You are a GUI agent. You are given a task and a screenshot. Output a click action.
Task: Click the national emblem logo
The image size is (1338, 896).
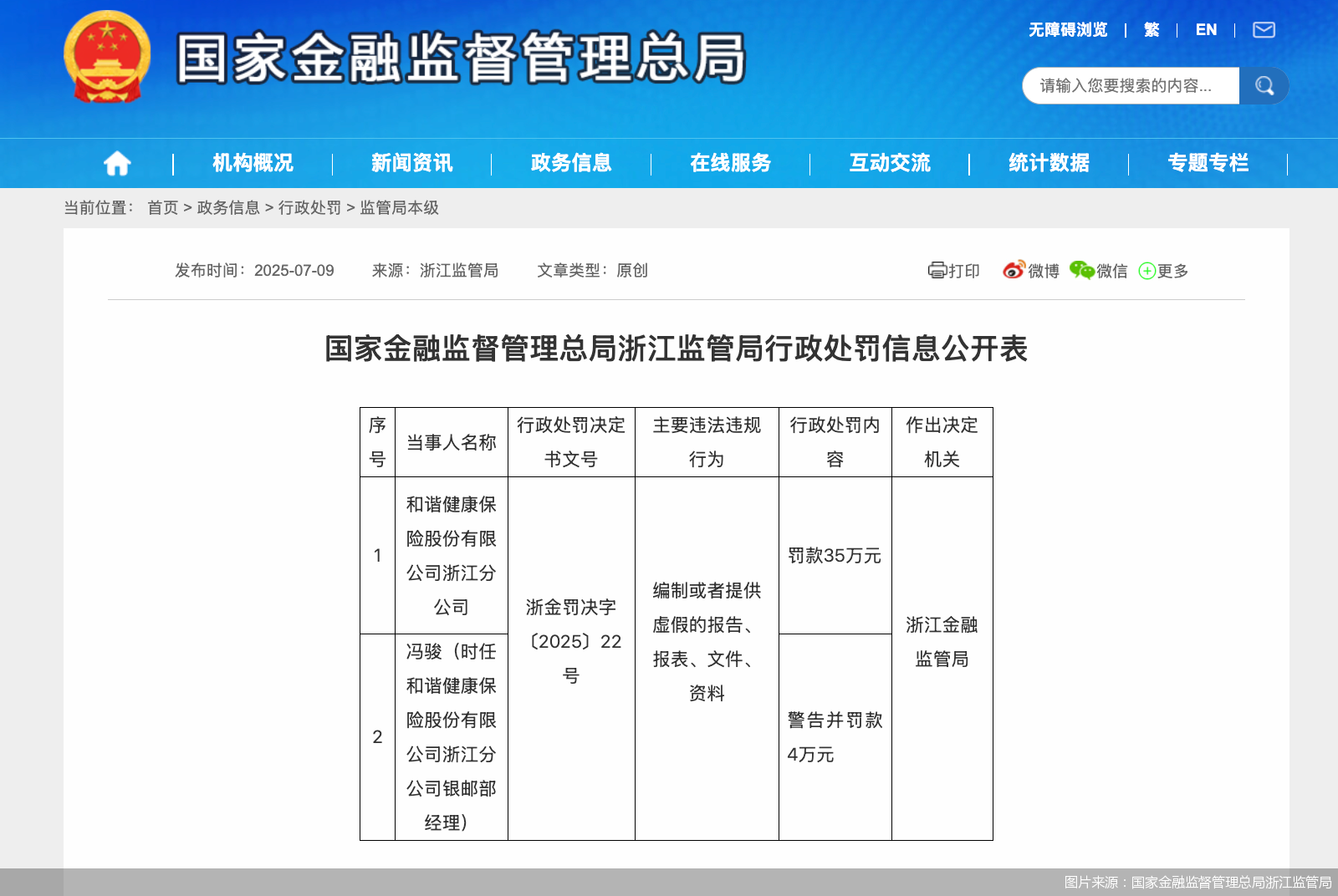click(107, 57)
